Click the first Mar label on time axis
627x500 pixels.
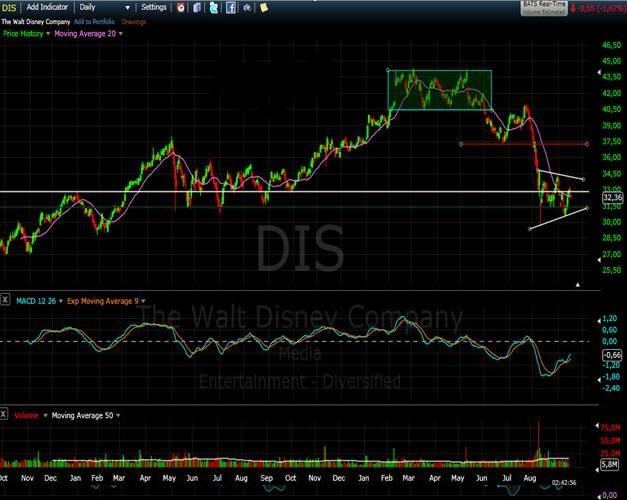point(119,478)
